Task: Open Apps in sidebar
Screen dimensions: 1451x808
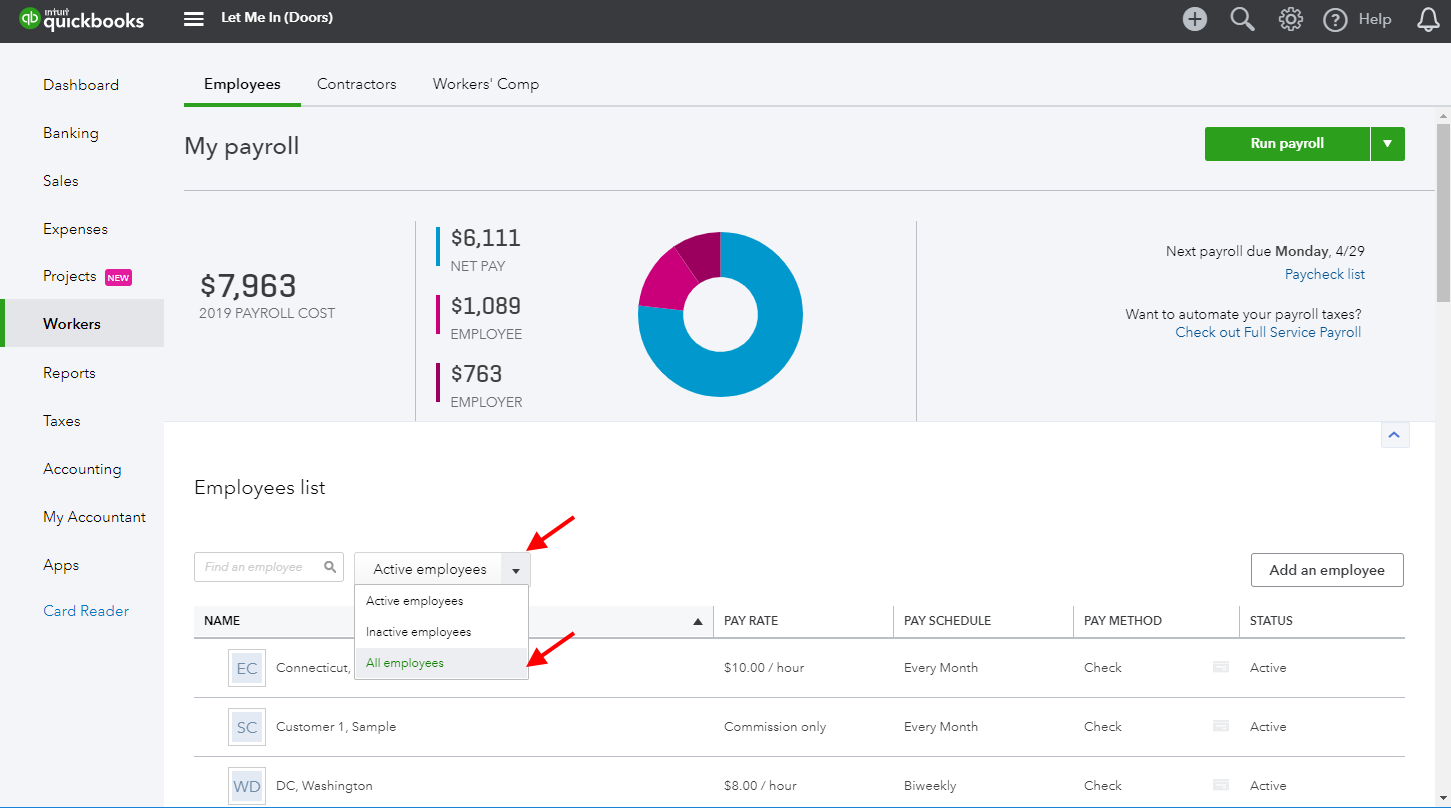Action: (61, 565)
